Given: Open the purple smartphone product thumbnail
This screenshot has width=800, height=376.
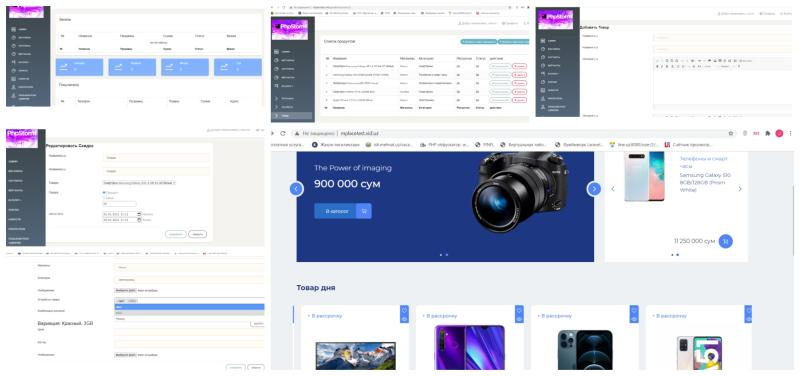Looking at the screenshot, I should (x=469, y=348).
